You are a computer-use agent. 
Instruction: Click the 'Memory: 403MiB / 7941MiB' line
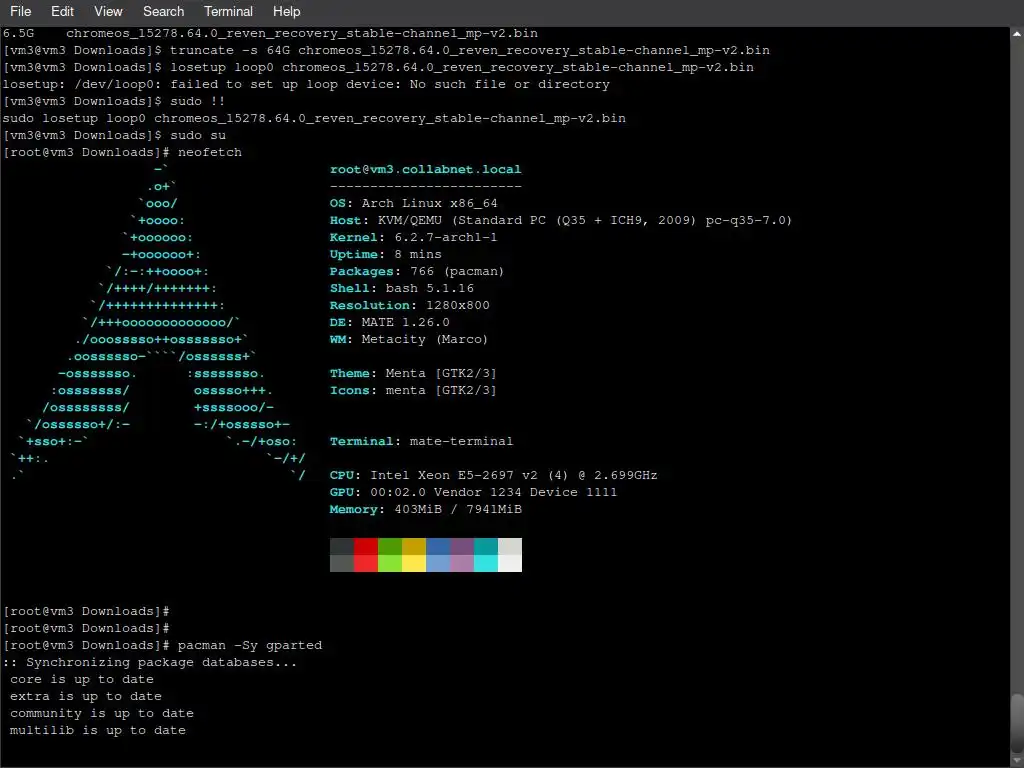click(426, 509)
